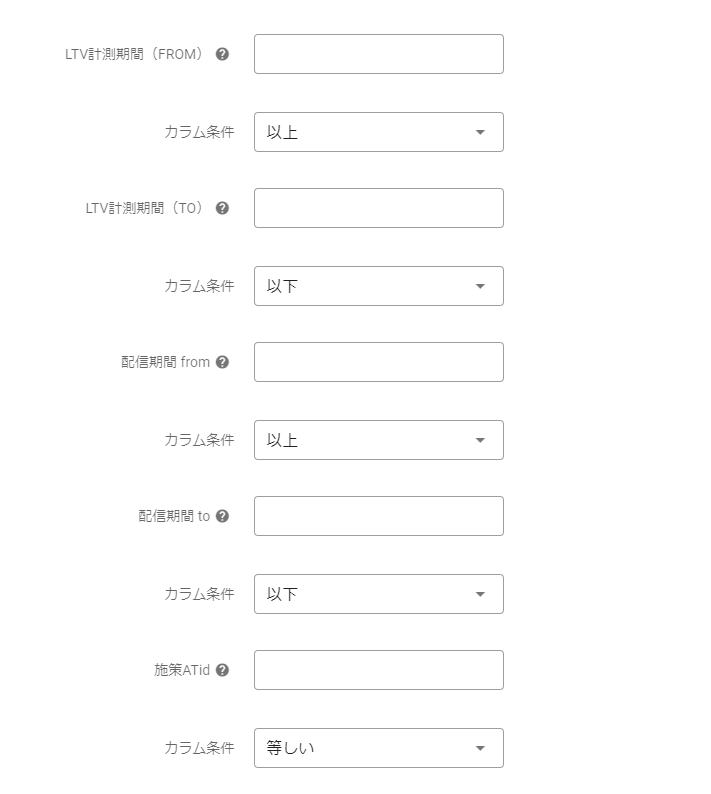711x794 pixels.
Task: Click dropdown arrow under LTV計測期間（TO） field
Action: coord(480,286)
